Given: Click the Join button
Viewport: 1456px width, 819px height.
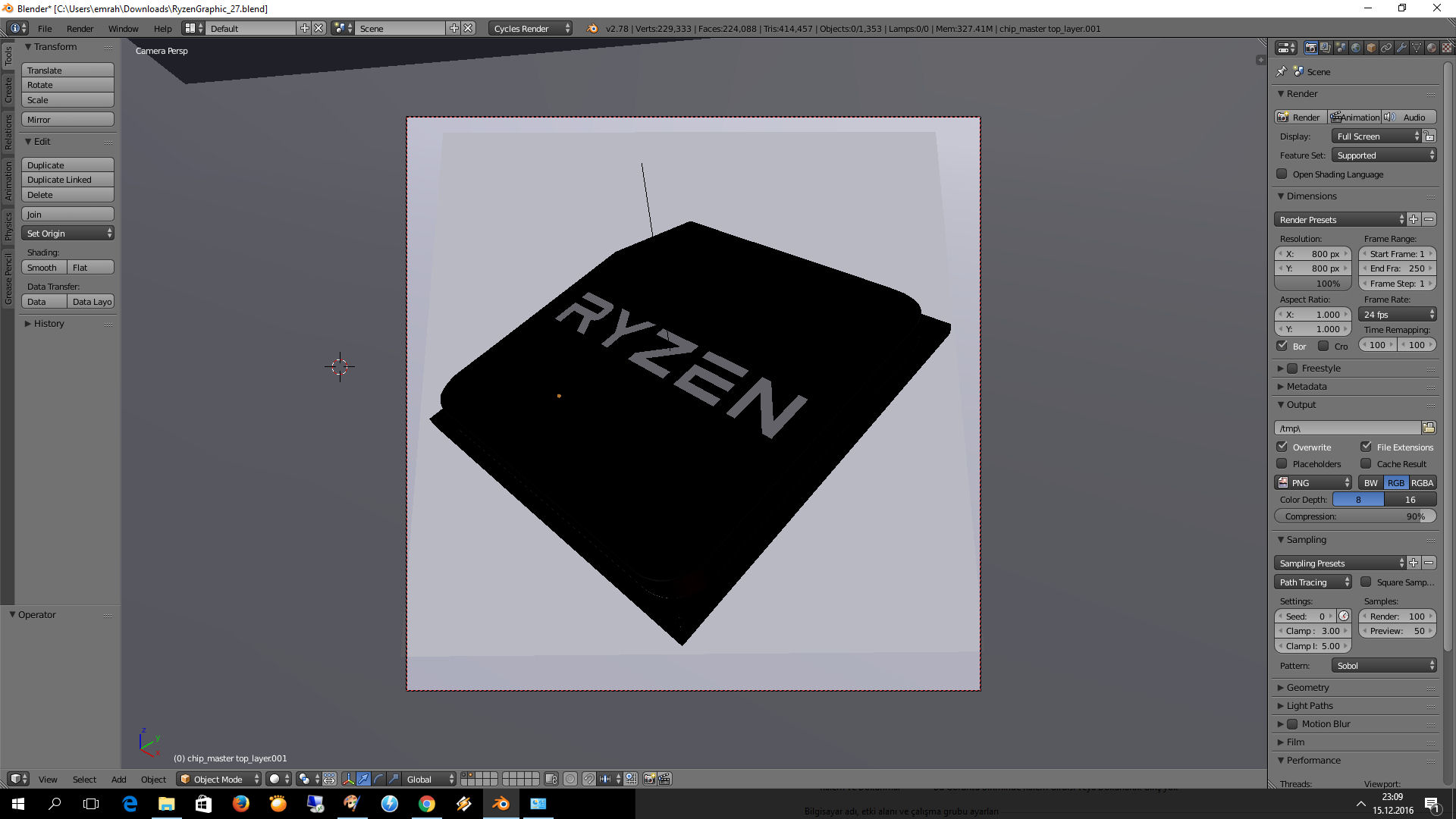Looking at the screenshot, I should click(x=67, y=215).
